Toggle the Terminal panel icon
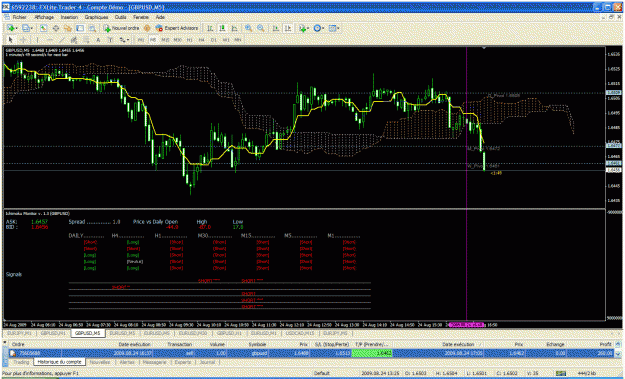 pyautogui.click(x=80, y=28)
